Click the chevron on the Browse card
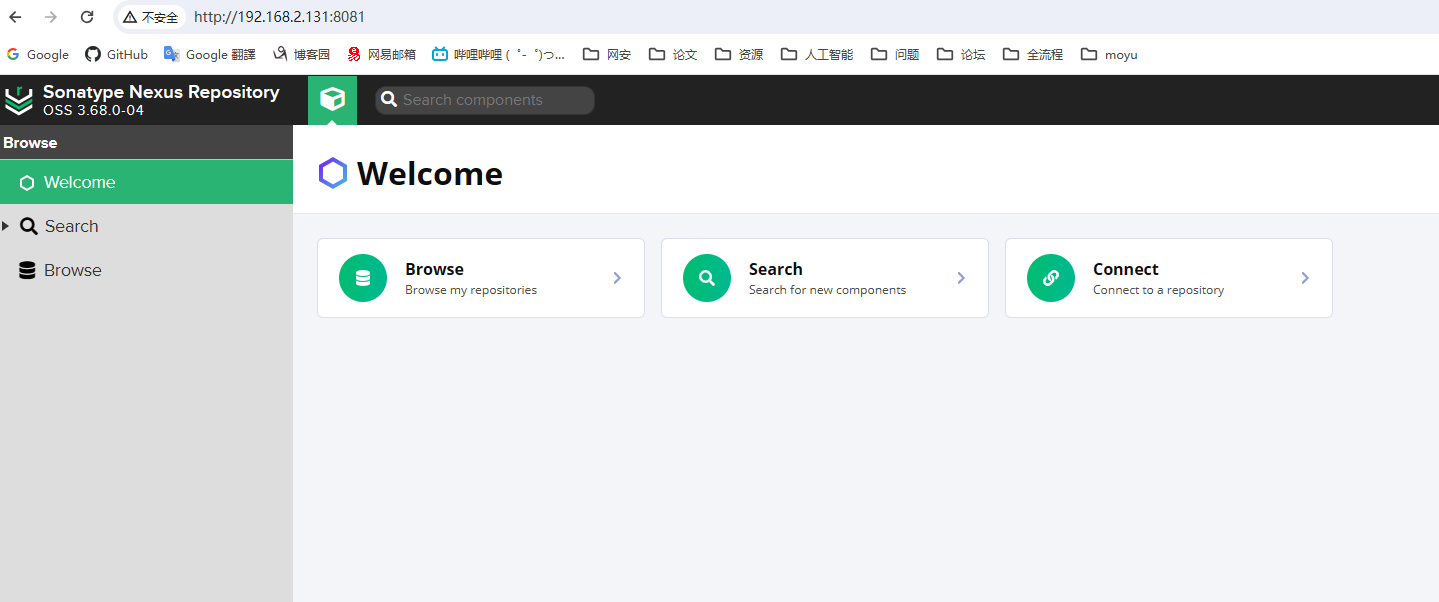The image size is (1439, 602). click(x=617, y=278)
